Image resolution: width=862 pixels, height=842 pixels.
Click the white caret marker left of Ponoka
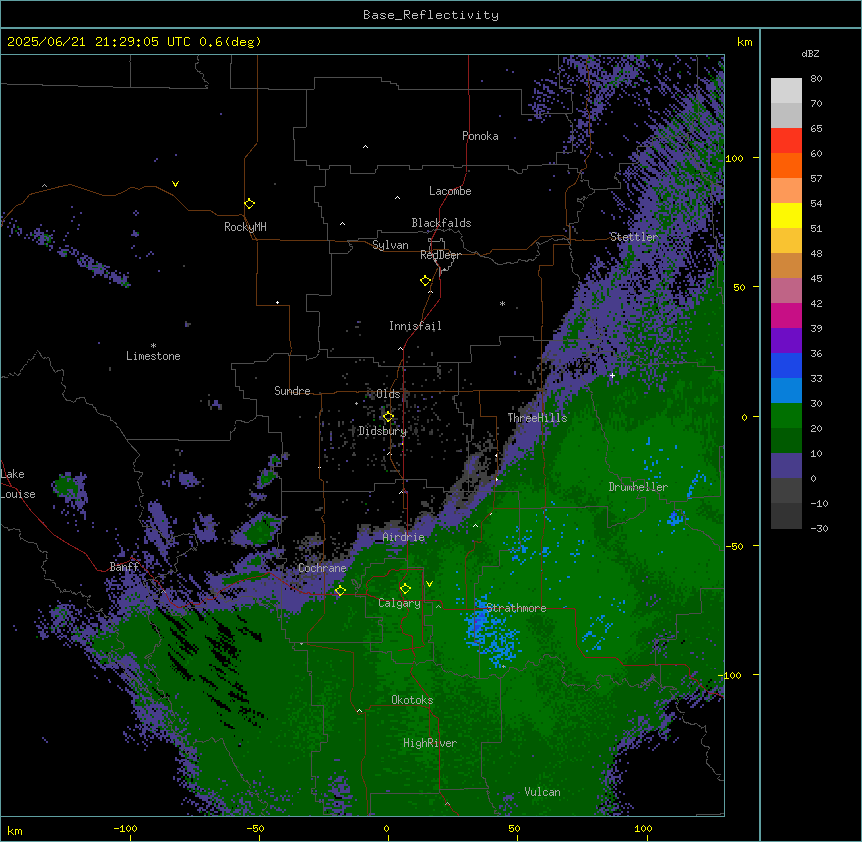coord(365,147)
